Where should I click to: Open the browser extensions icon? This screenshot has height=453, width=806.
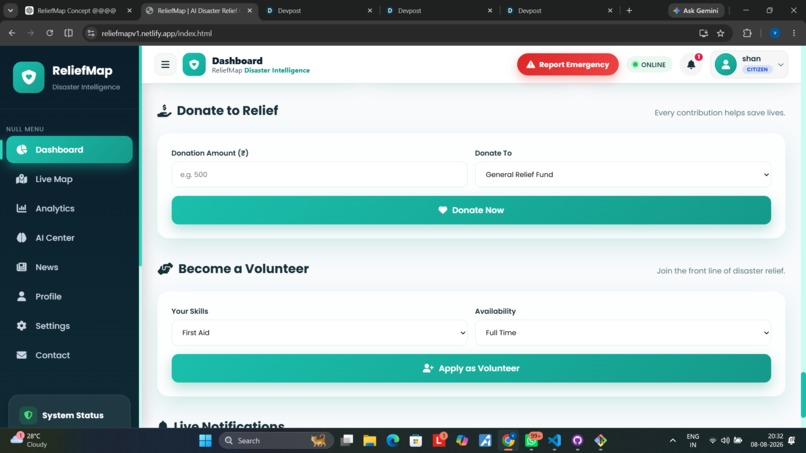tap(747, 33)
